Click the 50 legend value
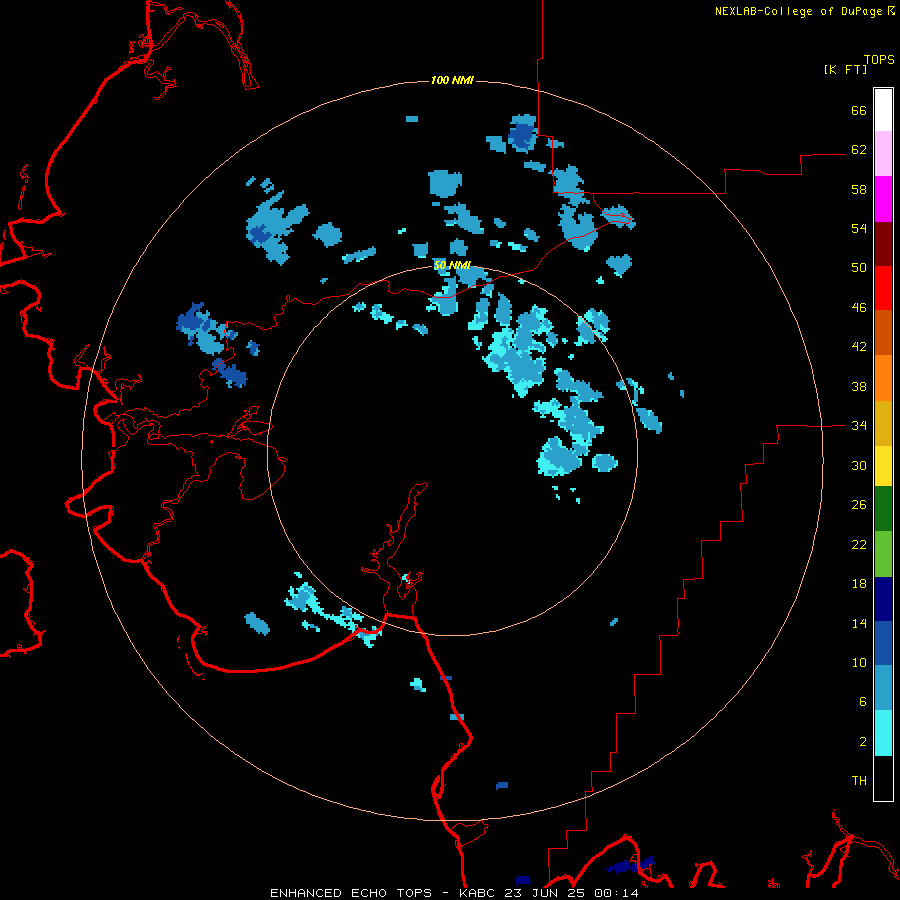This screenshot has width=900, height=900. tap(859, 268)
